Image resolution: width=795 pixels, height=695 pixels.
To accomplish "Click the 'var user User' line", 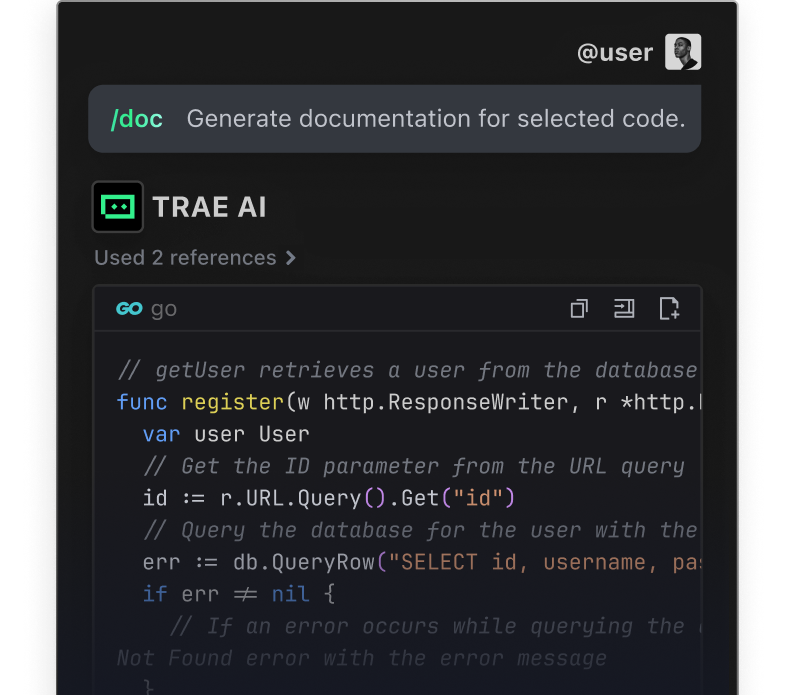I will pyautogui.click(x=226, y=435).
